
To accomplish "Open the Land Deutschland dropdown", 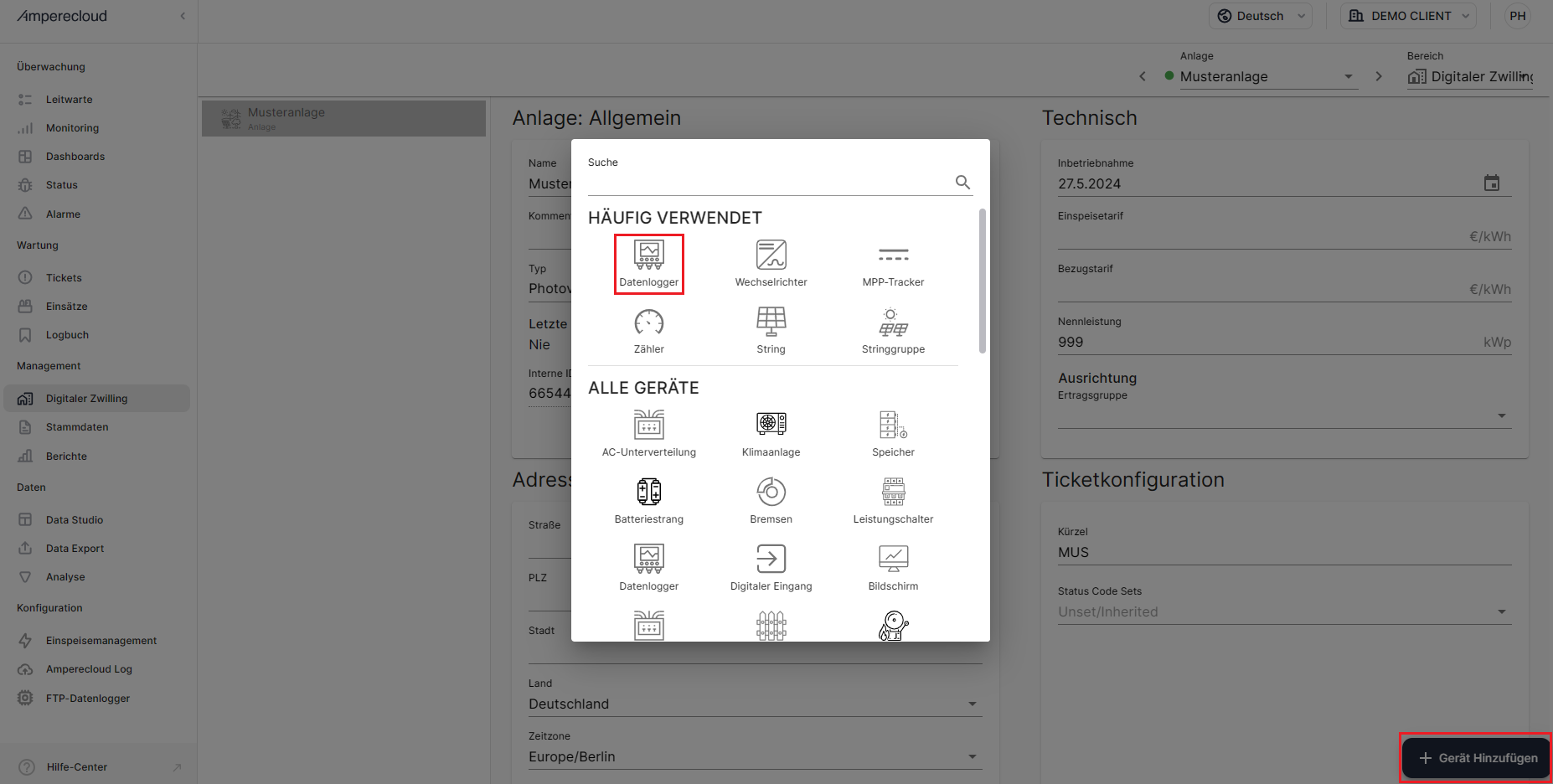I will click(x=754, y=704).
